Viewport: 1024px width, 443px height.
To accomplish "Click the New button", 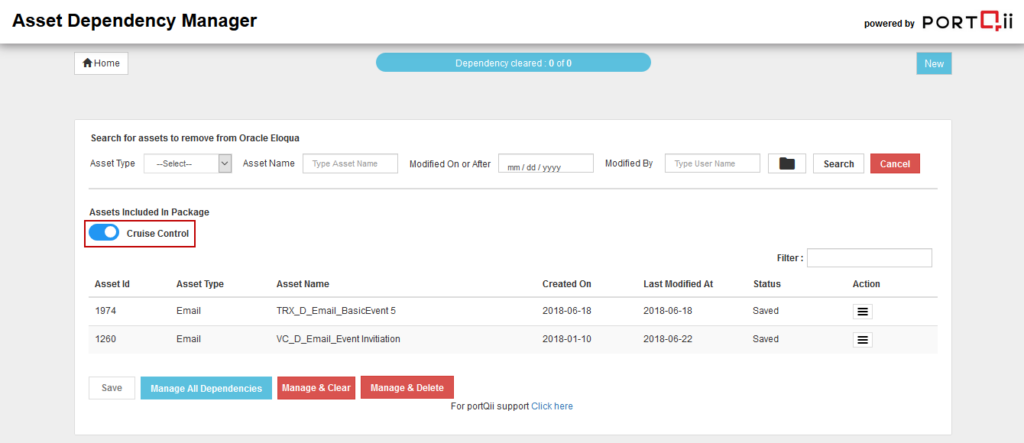I will (934, 63).
